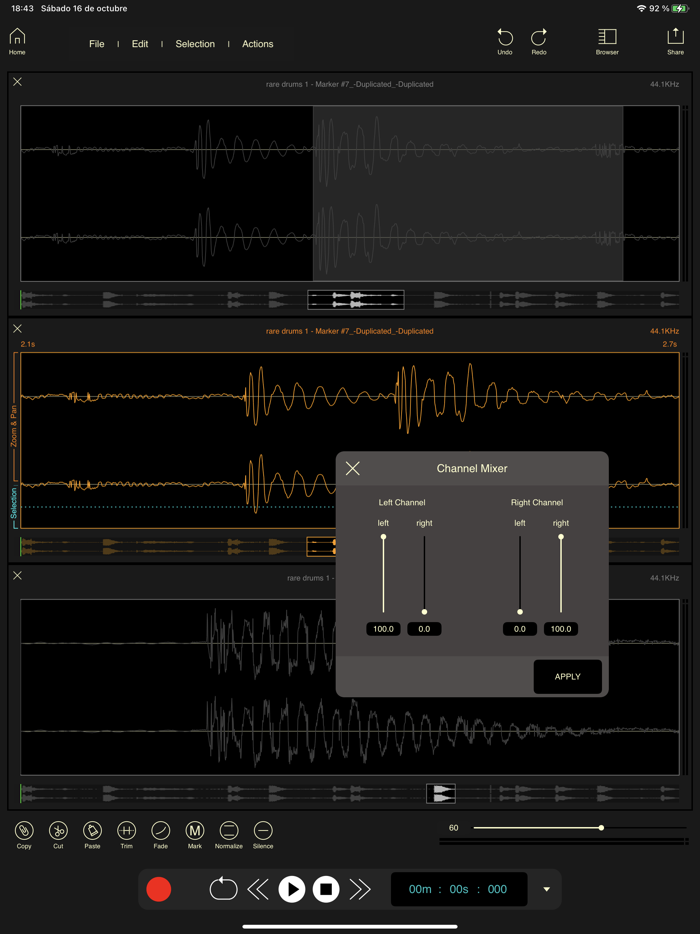
Task: Open the Selection menu
Action: (195, 44)
